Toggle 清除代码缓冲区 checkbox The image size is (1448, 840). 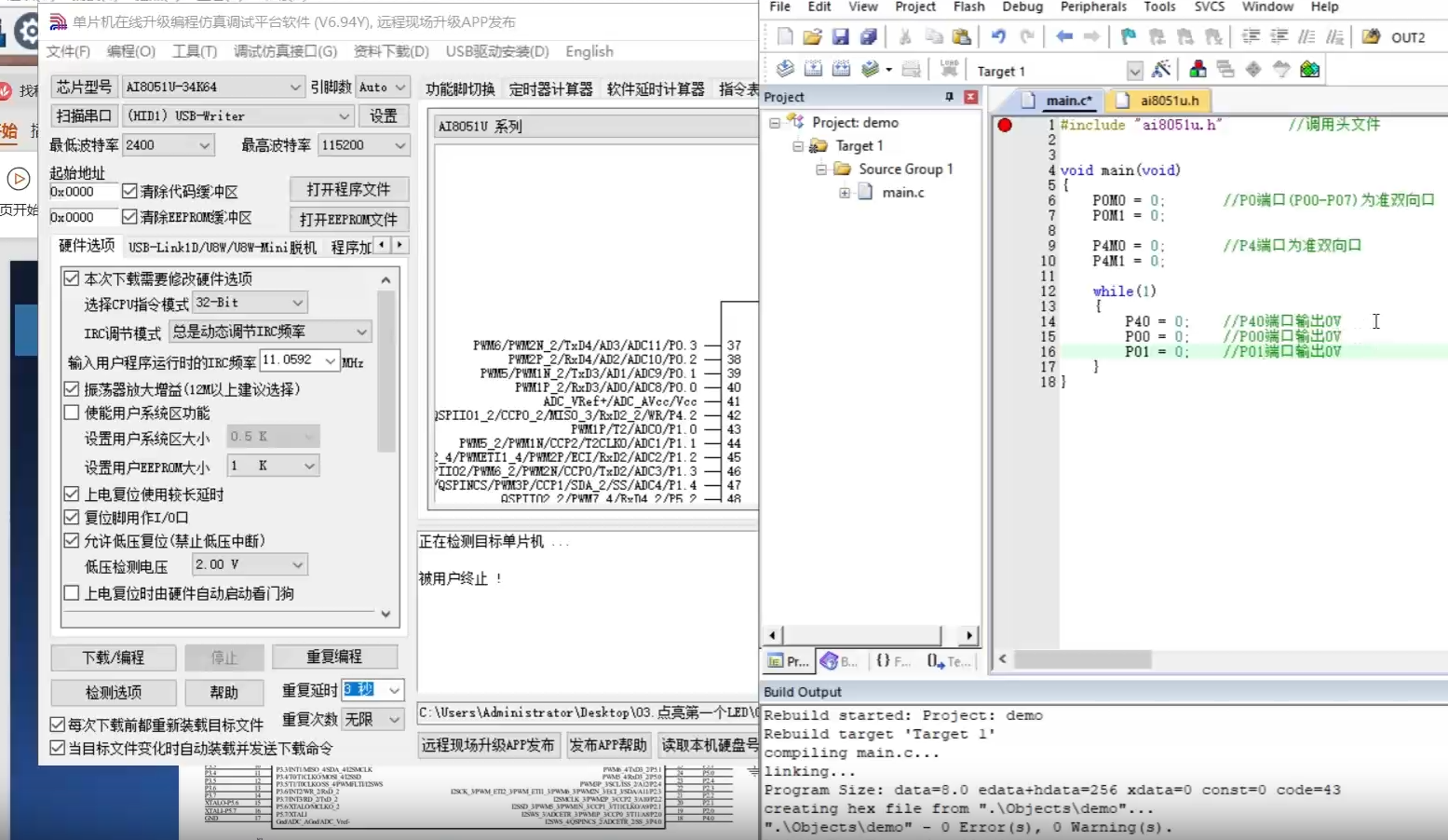pos(129,191)
